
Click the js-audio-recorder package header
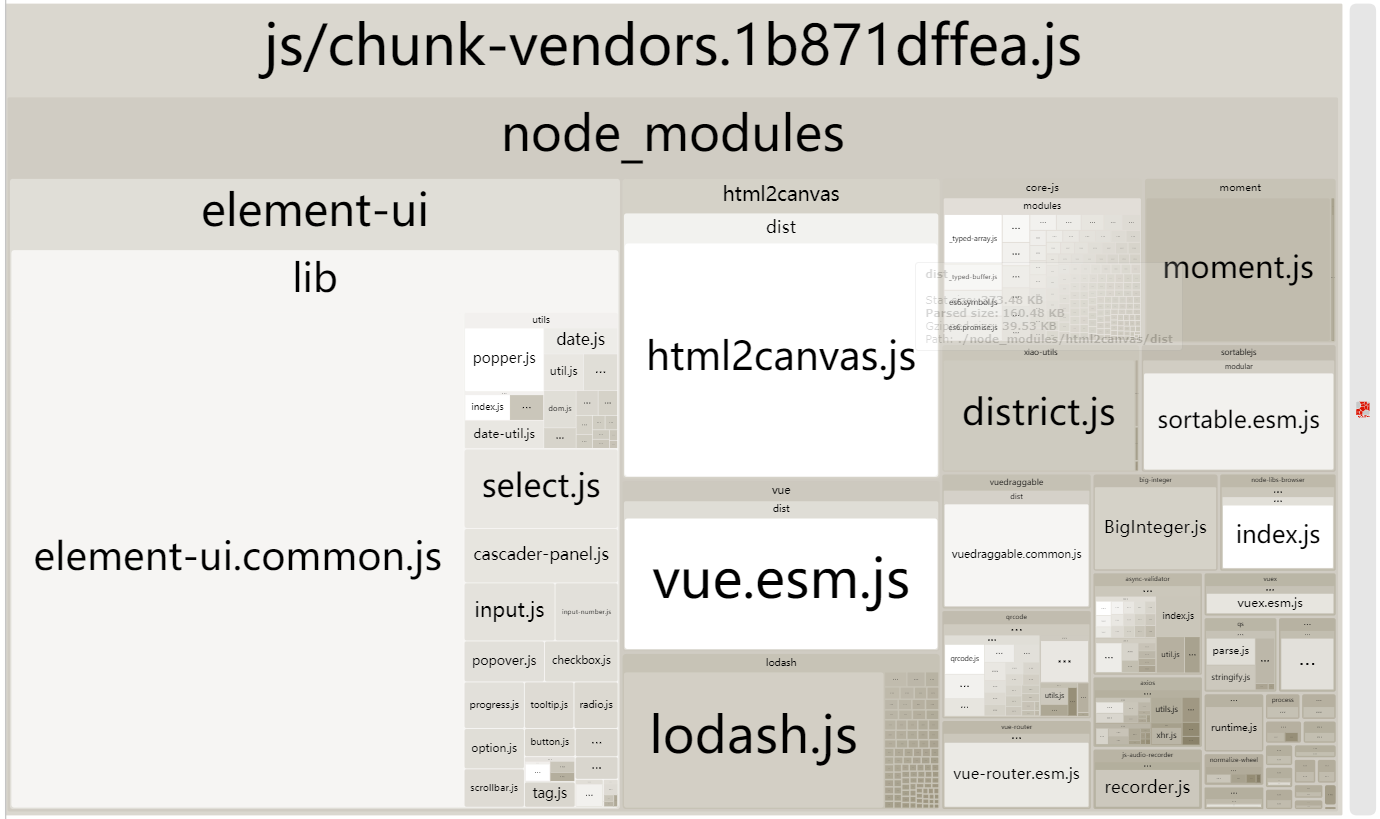(1147, 755)
